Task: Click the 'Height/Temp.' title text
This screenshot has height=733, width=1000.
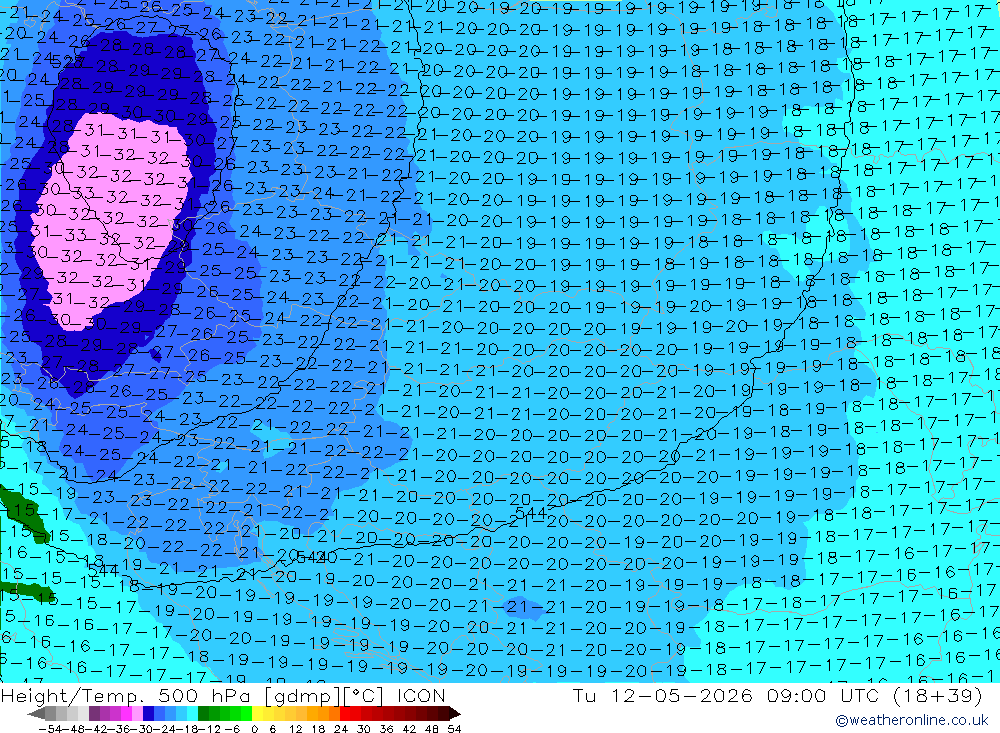Action: tap(73, 695)
